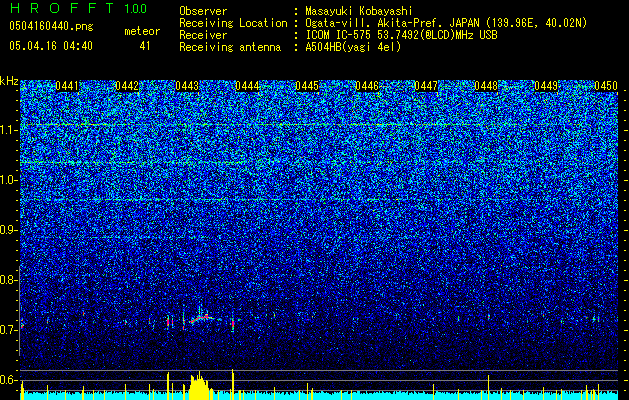Click the 0.9 kHz axis label
Image resolution: width=629 pixels, height=400 pixels.
tap(8, 230)
